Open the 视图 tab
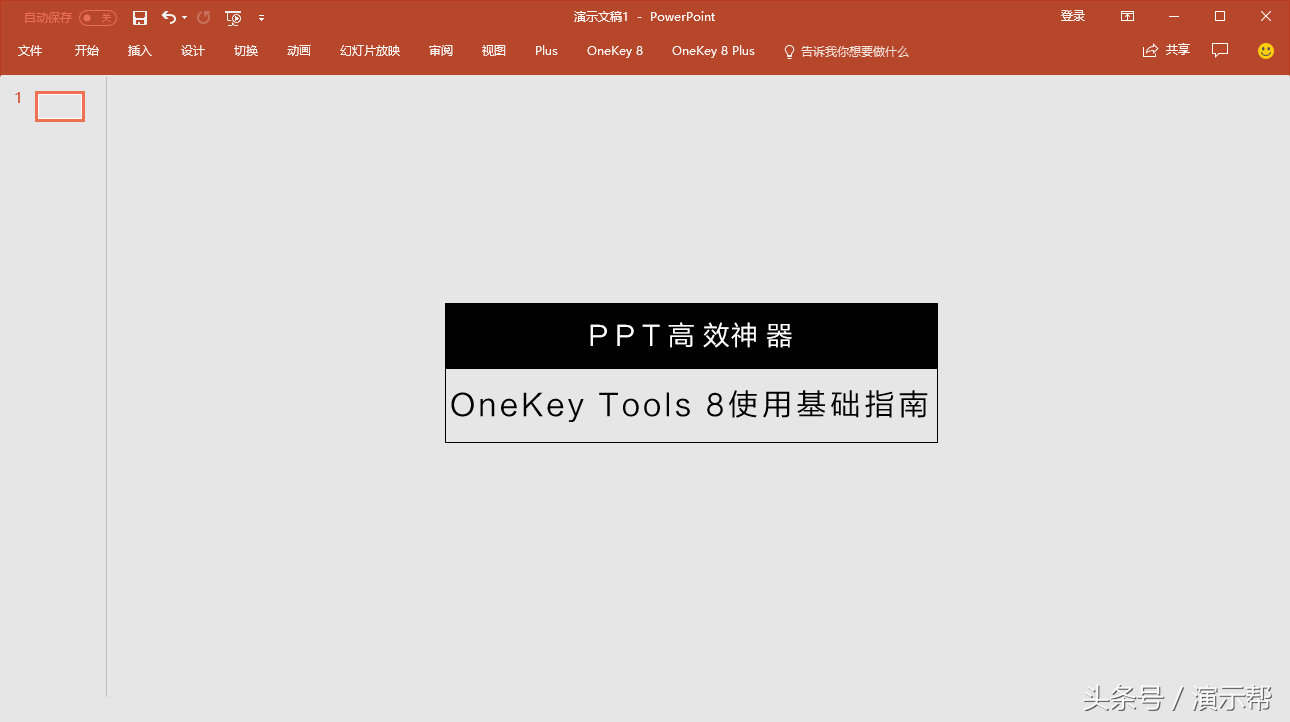The image size is (1290, 722). coord(494,51)
